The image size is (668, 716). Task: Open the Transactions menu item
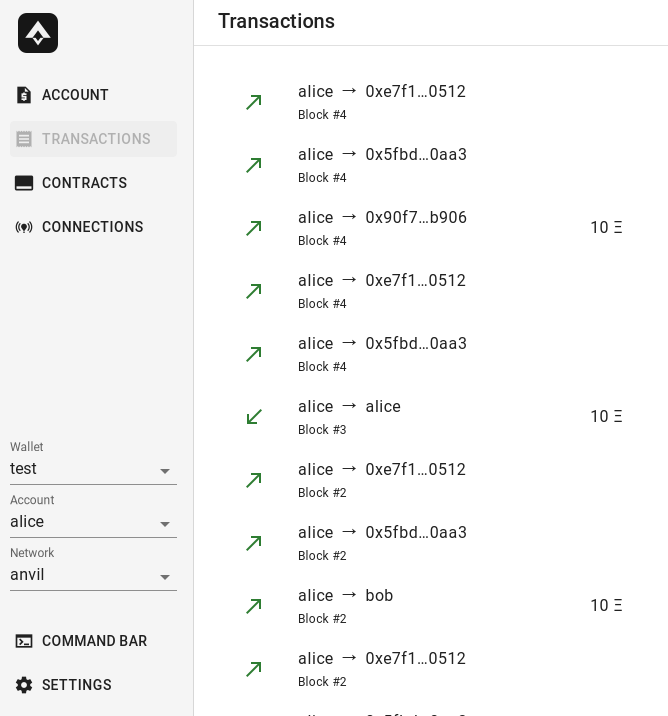[x=94, y=139]
